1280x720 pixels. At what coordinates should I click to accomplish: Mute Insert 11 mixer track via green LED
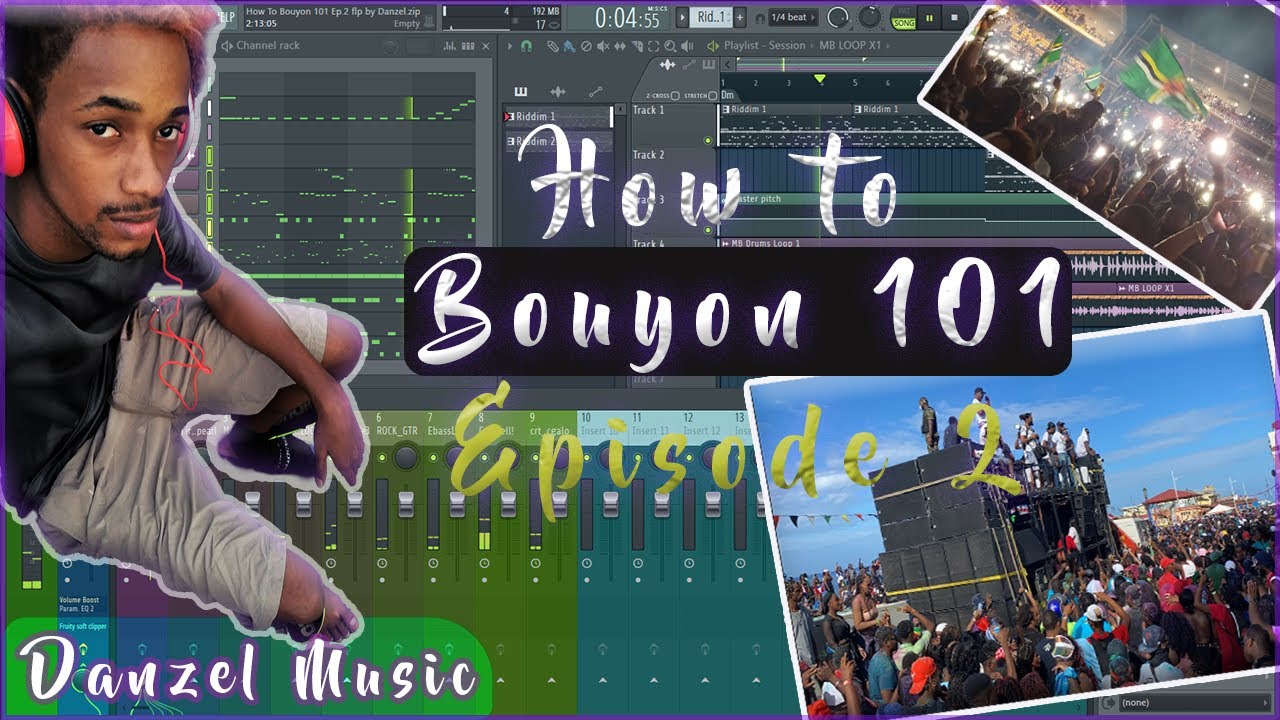pyautogui.click(x=638, y=458)
